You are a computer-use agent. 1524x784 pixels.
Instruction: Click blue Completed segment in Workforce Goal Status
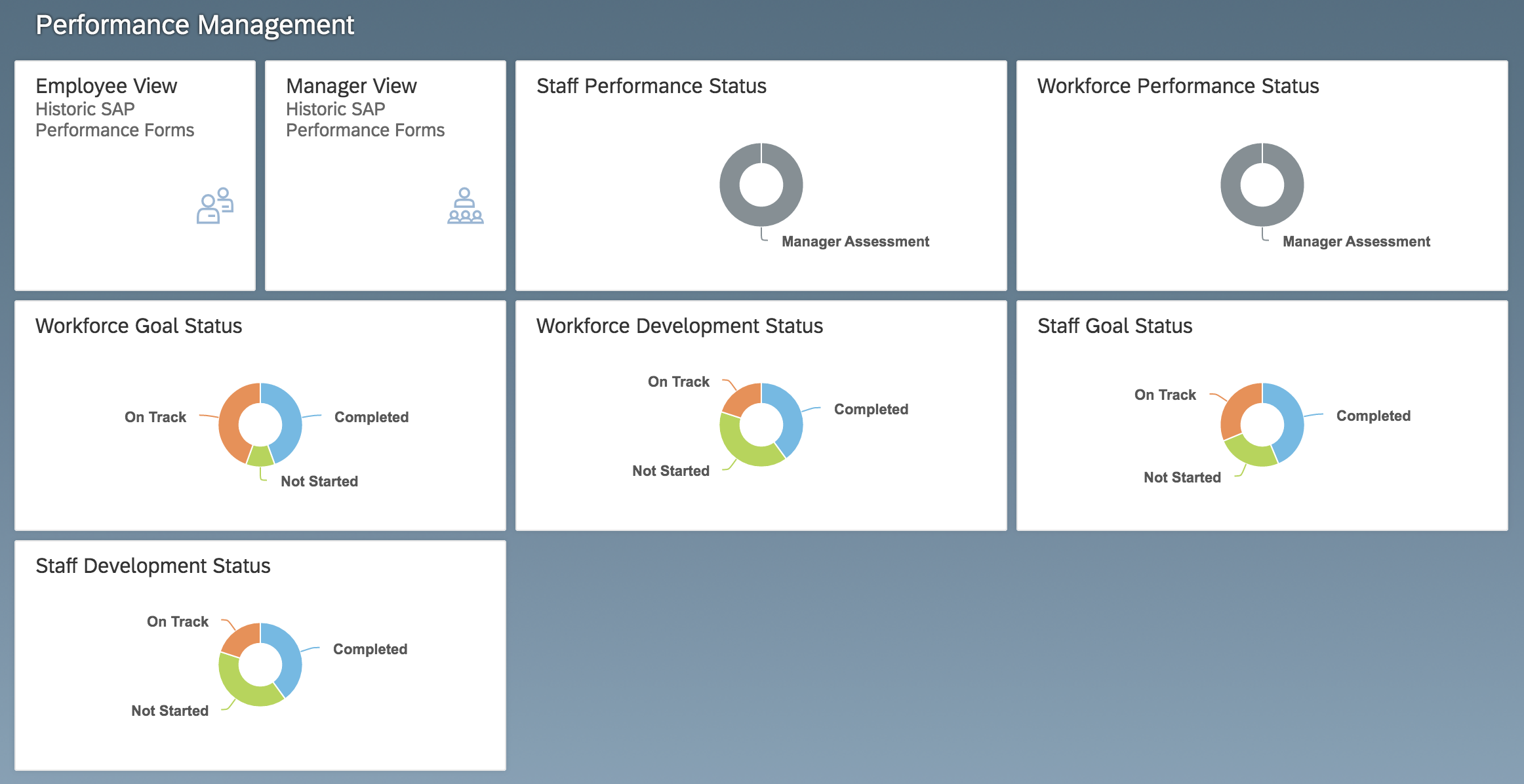pos(291,420)
